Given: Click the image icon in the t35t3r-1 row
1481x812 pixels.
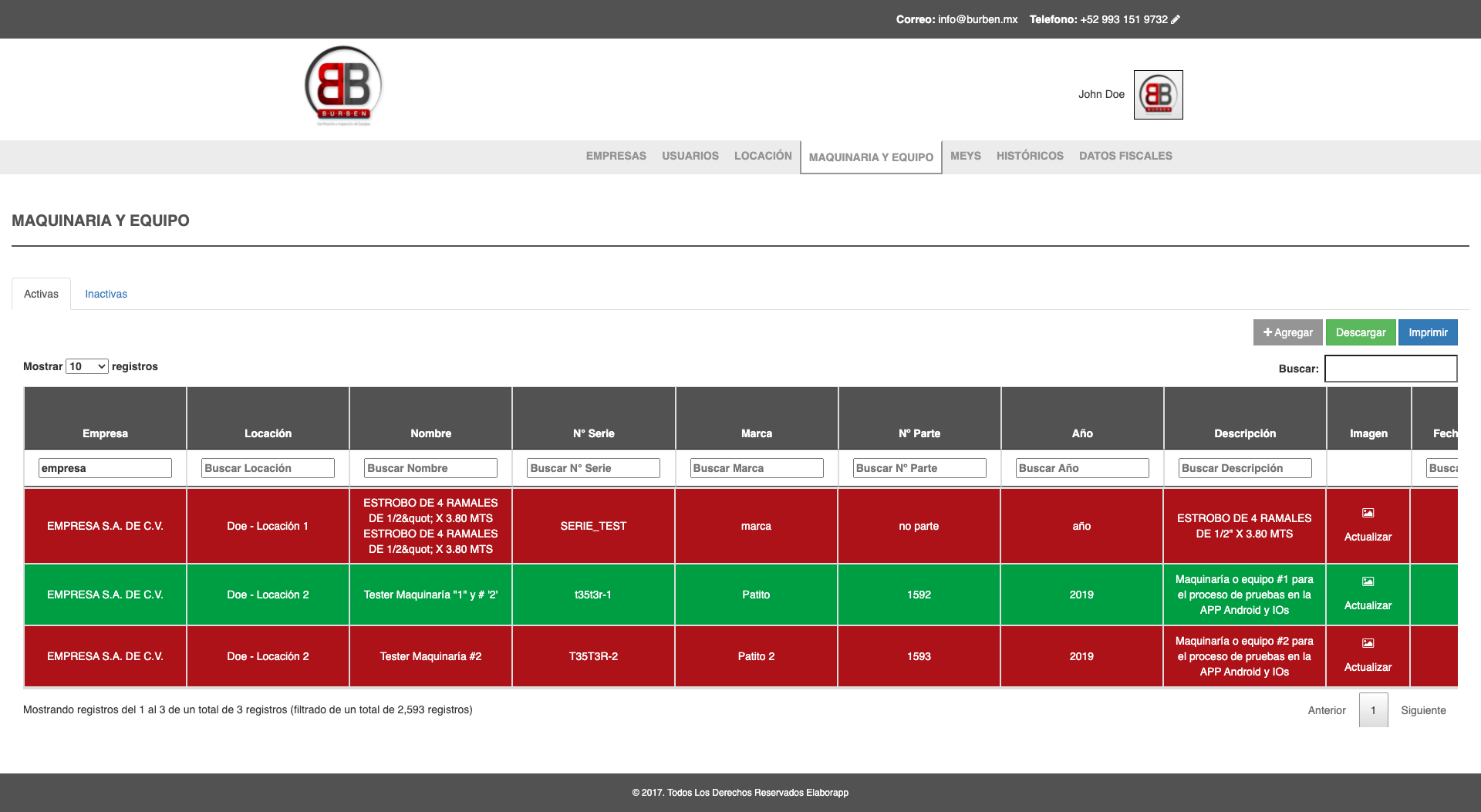Looking at the screenshot, I should 1368,581.
